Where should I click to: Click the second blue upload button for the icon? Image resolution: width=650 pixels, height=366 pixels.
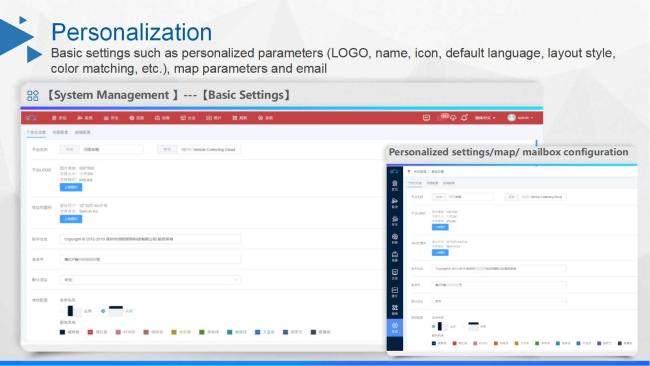tap(71, 219)
